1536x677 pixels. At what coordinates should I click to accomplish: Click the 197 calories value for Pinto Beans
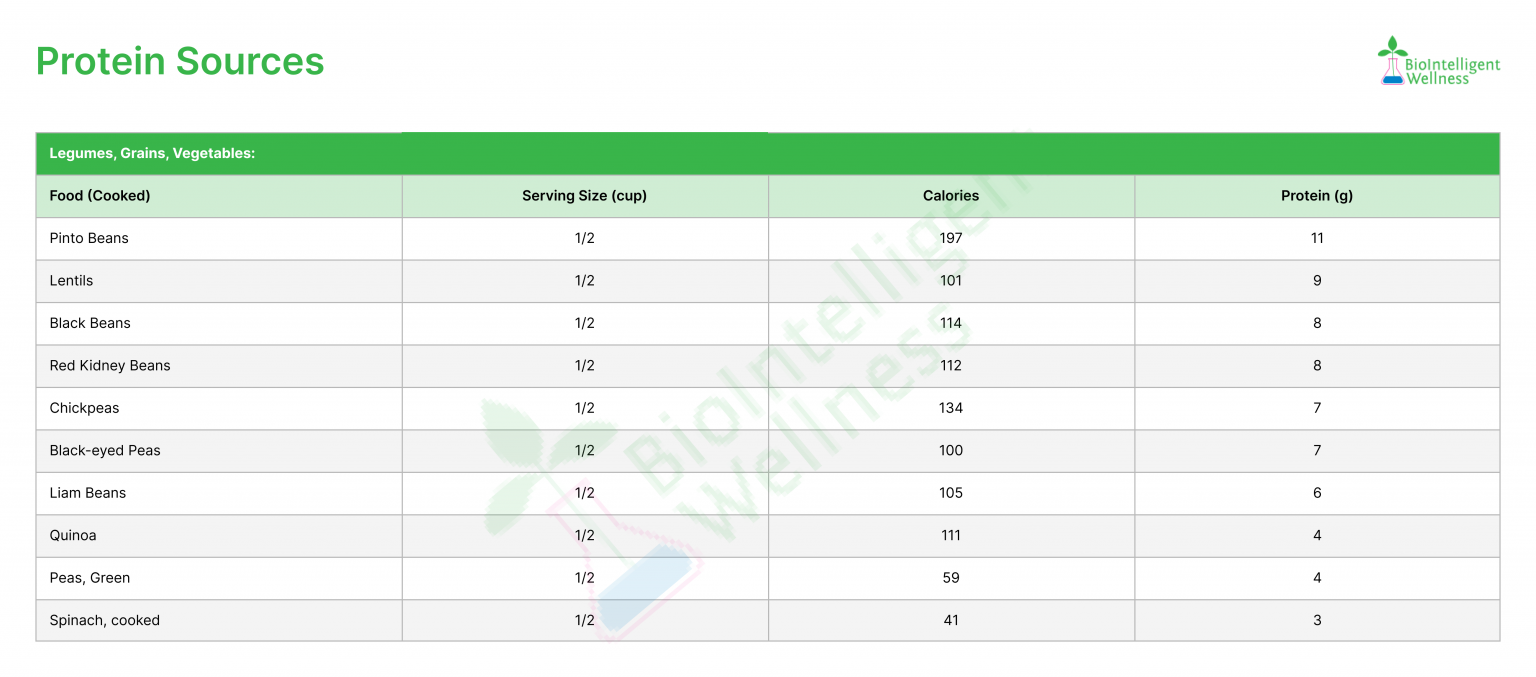pos(950,238)
